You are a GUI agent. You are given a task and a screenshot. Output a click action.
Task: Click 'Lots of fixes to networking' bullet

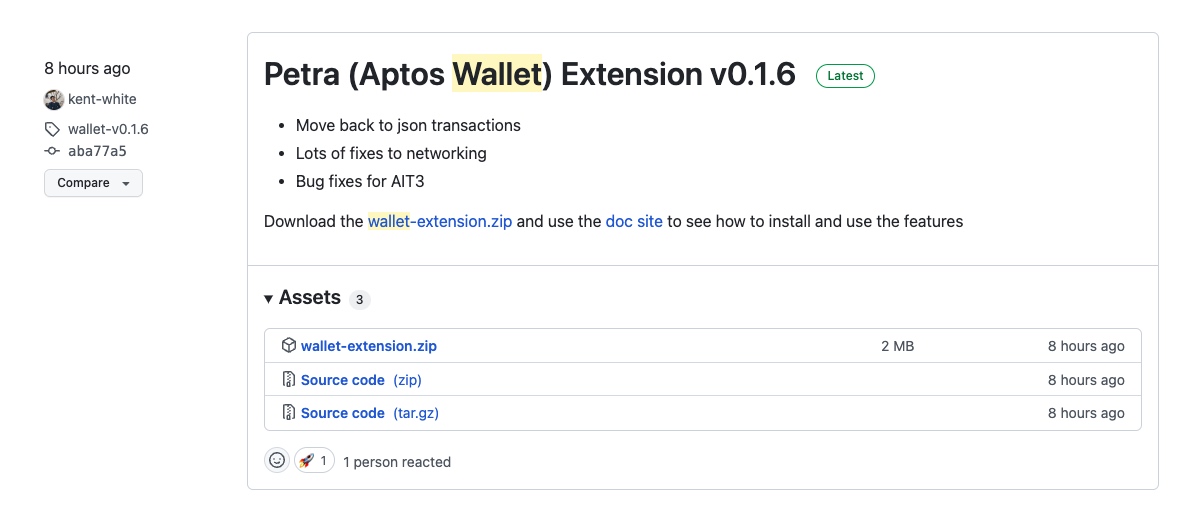[391, 153]
